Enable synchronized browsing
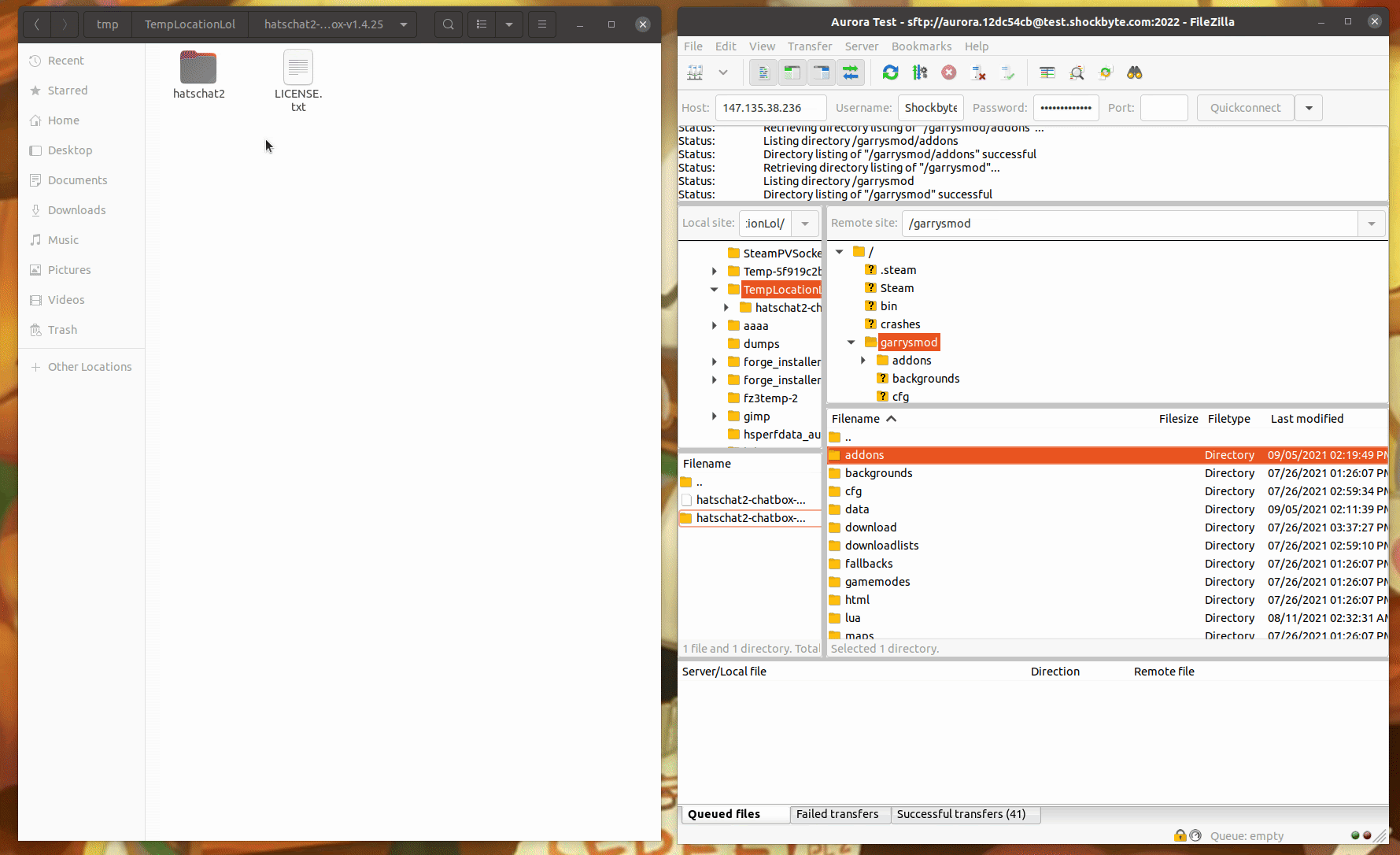Image resolution: width=1400 pixels, height=855 pixels. click(1106, 72)
